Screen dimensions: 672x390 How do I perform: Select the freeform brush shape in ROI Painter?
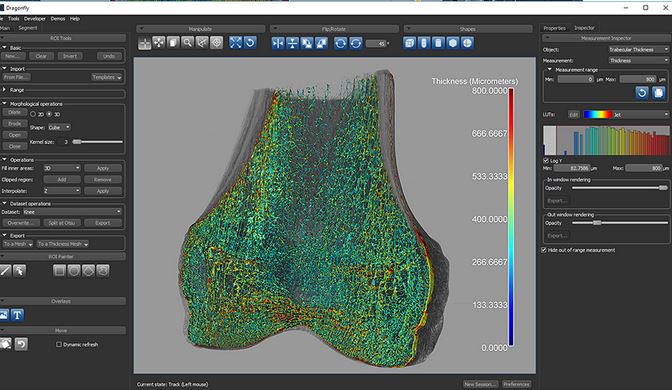[103, 271]
